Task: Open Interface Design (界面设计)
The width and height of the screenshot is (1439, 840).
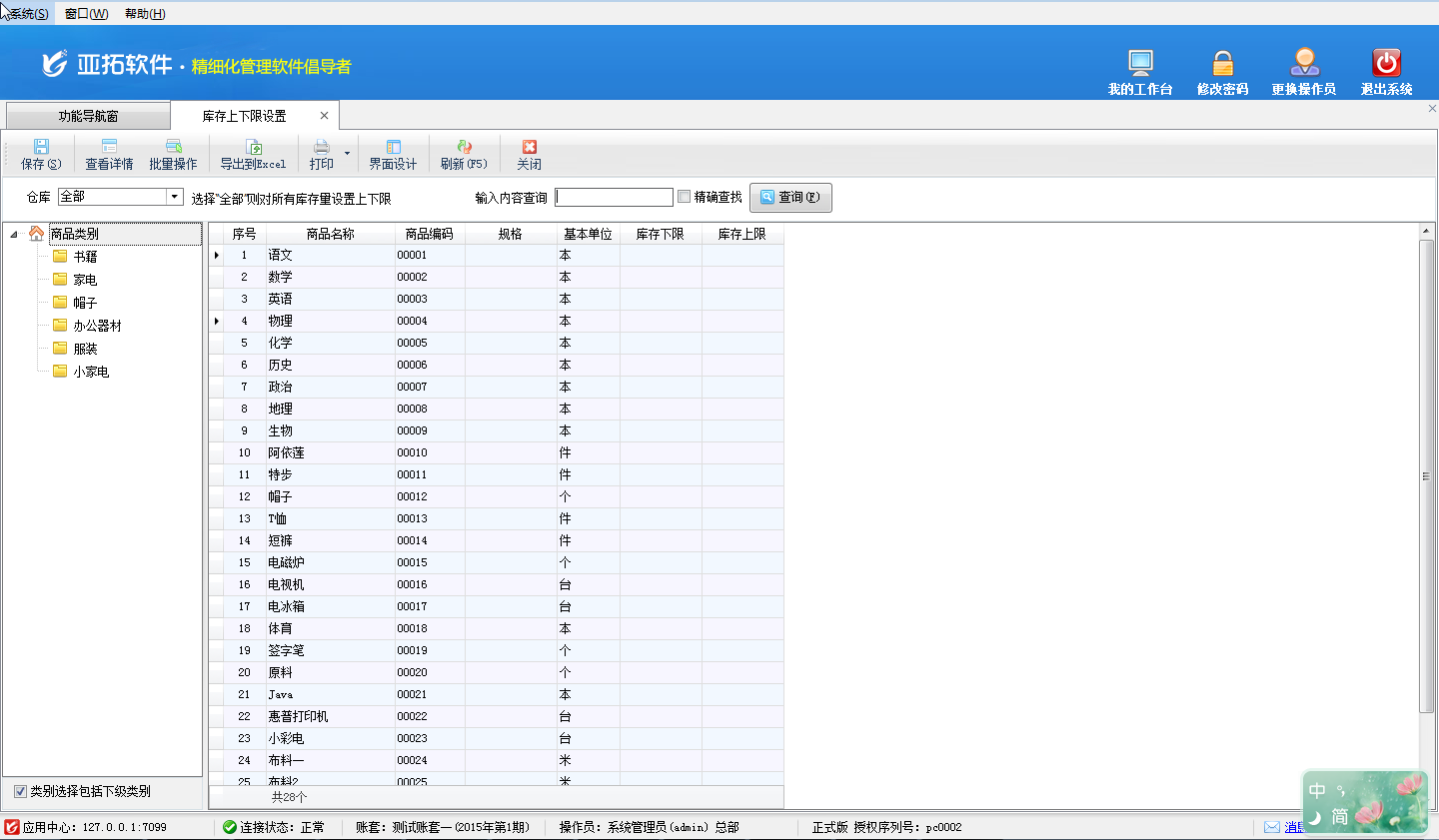Action: click(393, 147)
